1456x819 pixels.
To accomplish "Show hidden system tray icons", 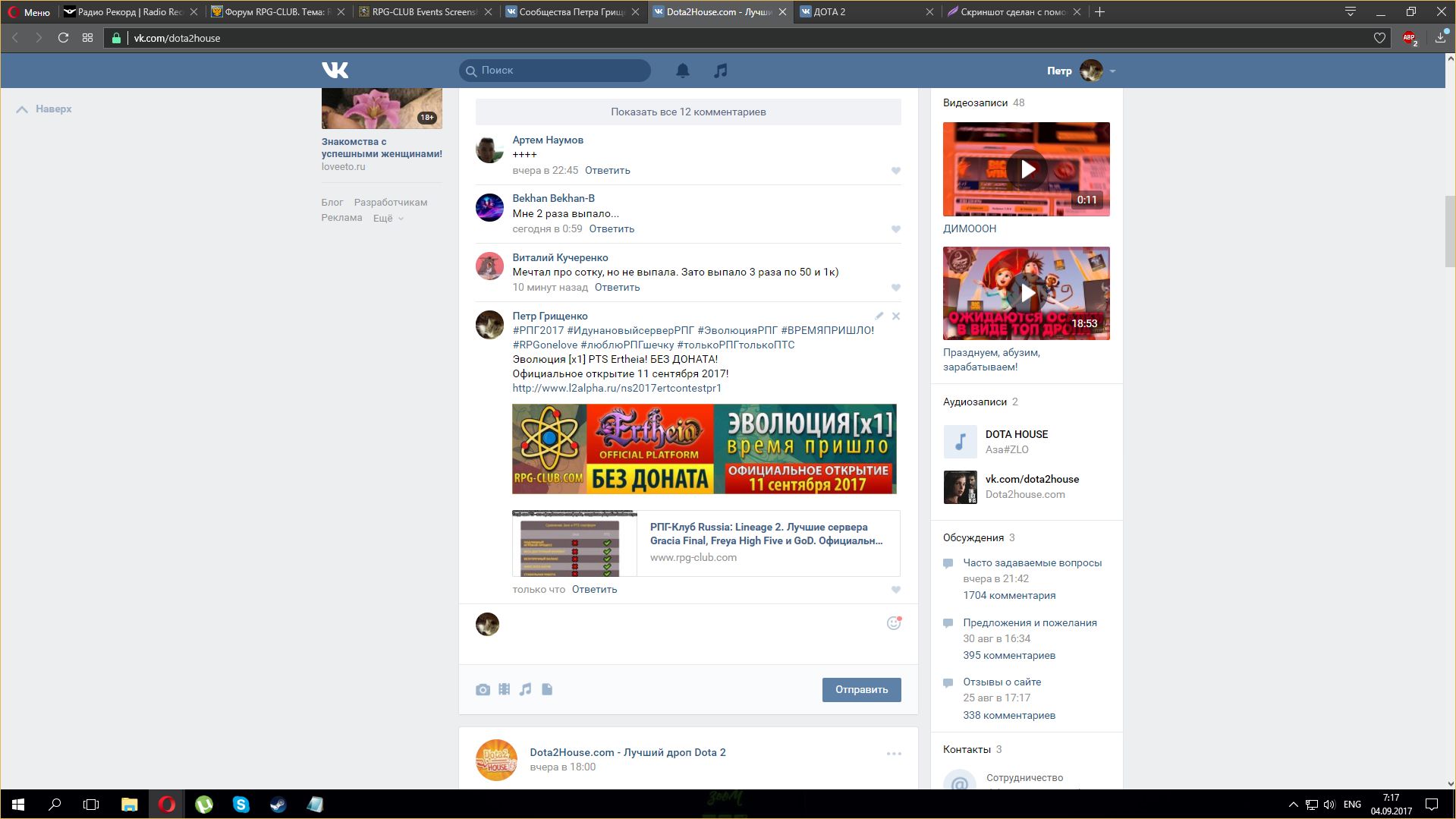I will [1293, 805].
